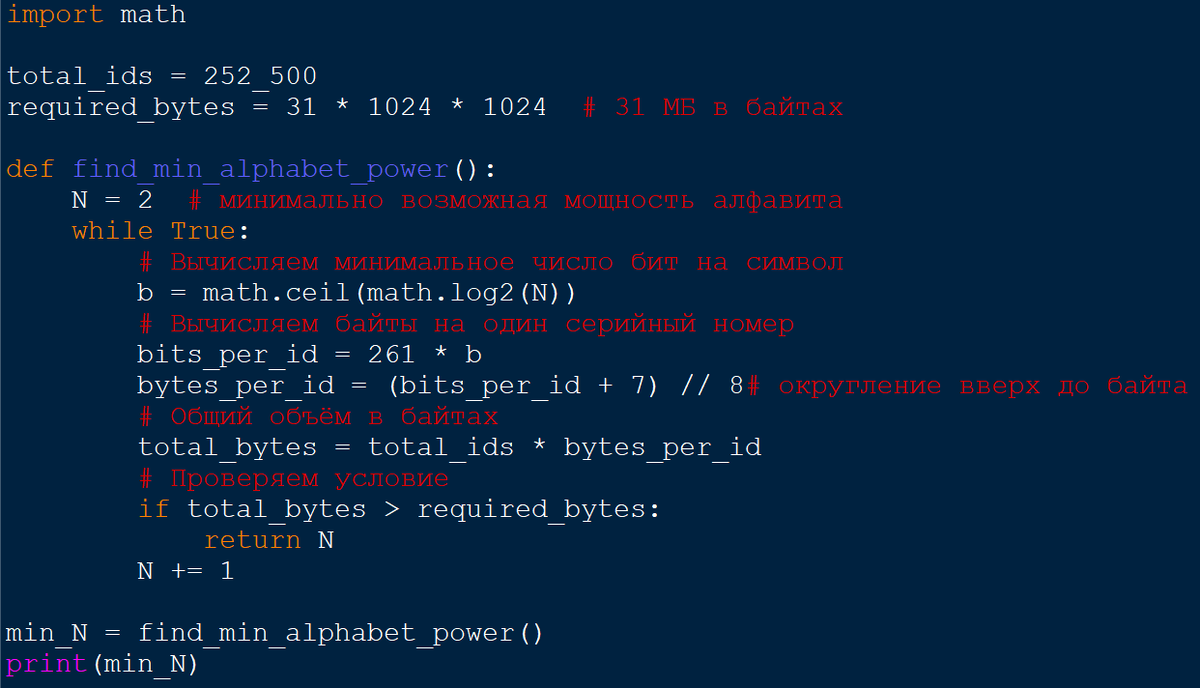Viewport: 1200px width, 688px height.
Task: Click the 'True' constant after while
Action: tap(203, 232)
